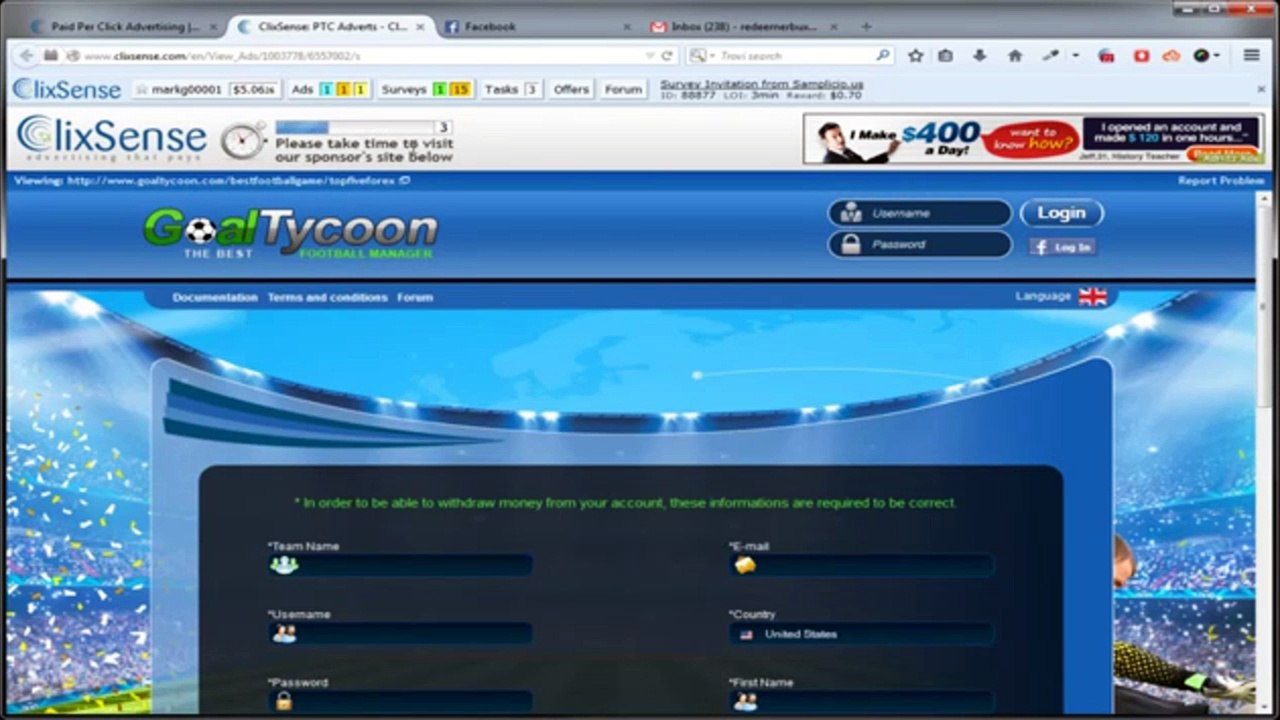Open the Country dropdown showing United States
Screen dimensions: 1280x720
pos(861,634)
